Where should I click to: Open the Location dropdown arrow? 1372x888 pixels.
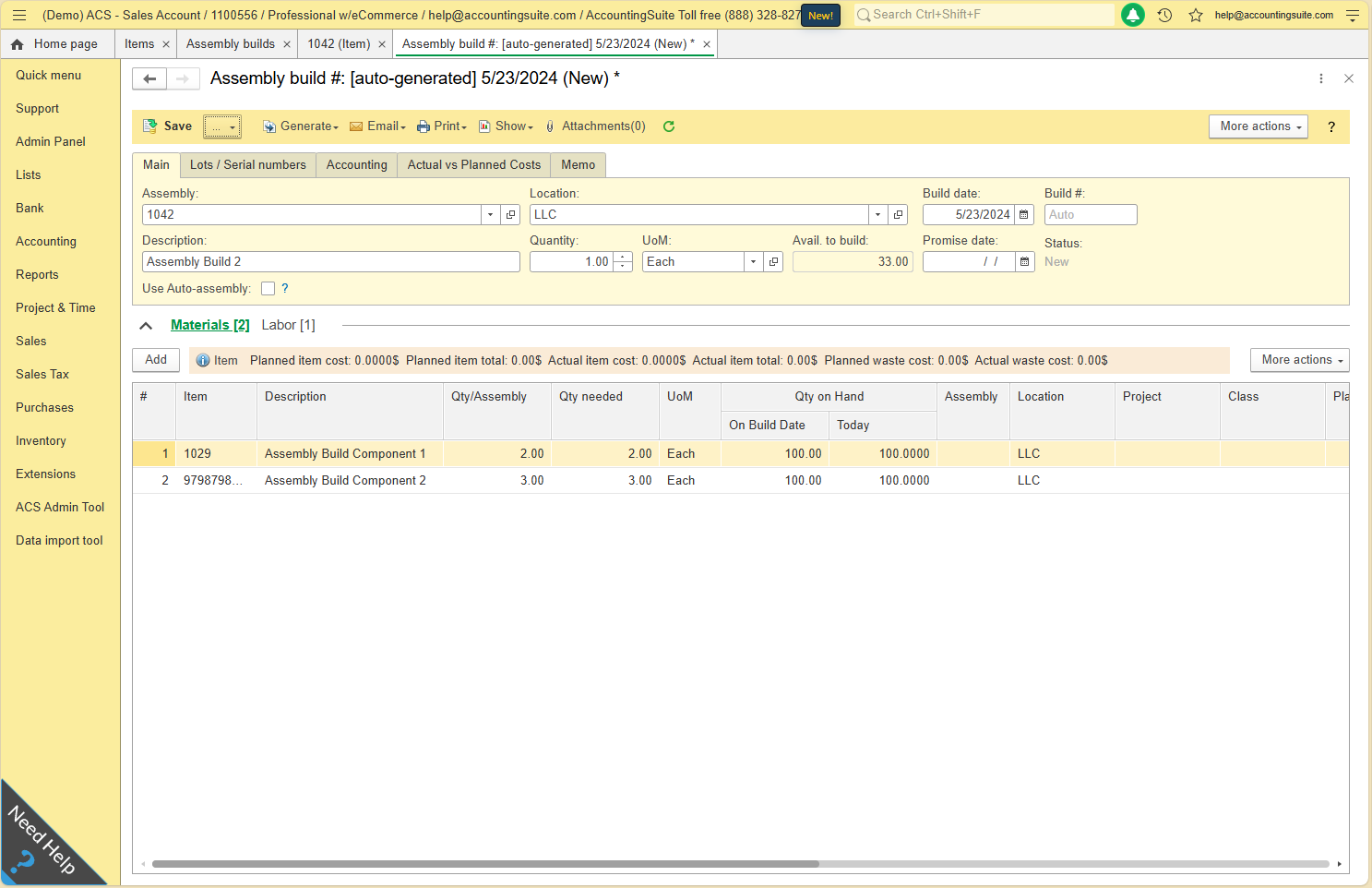point(877,214)
